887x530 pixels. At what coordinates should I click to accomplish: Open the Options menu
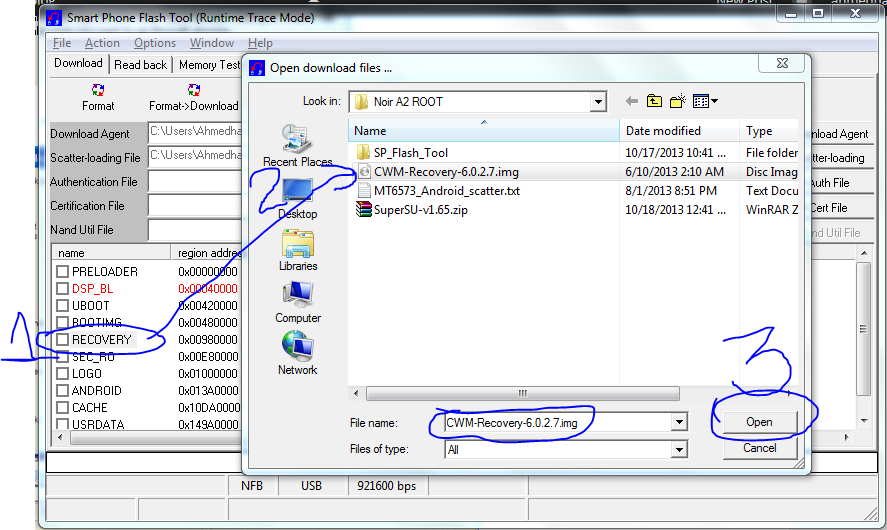[155, 43]
